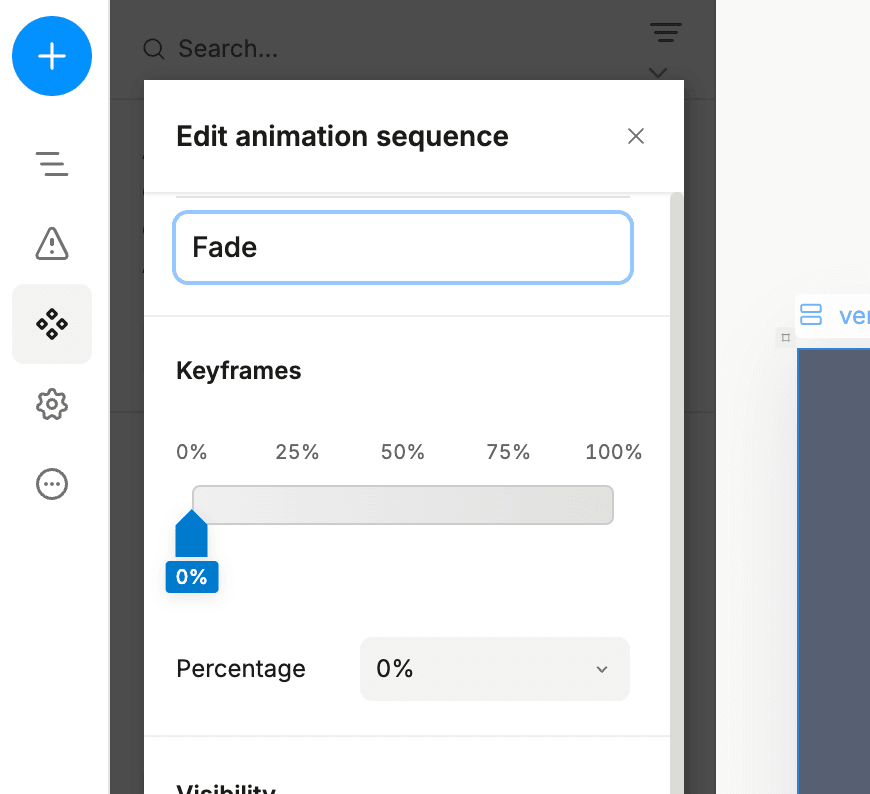870x794 pixels.
Task: Open the settings gear in the sidebar
Action: click(x=51, y=404)
